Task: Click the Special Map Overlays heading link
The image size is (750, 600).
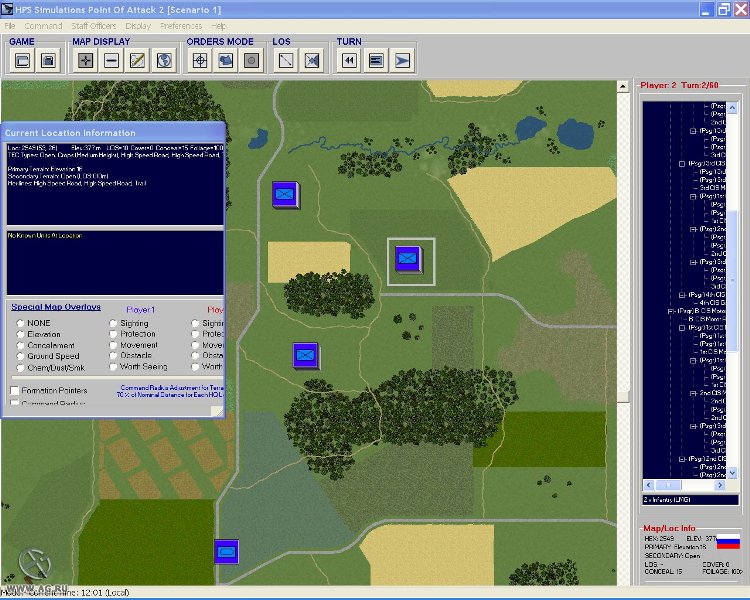Action: point(56,308)
